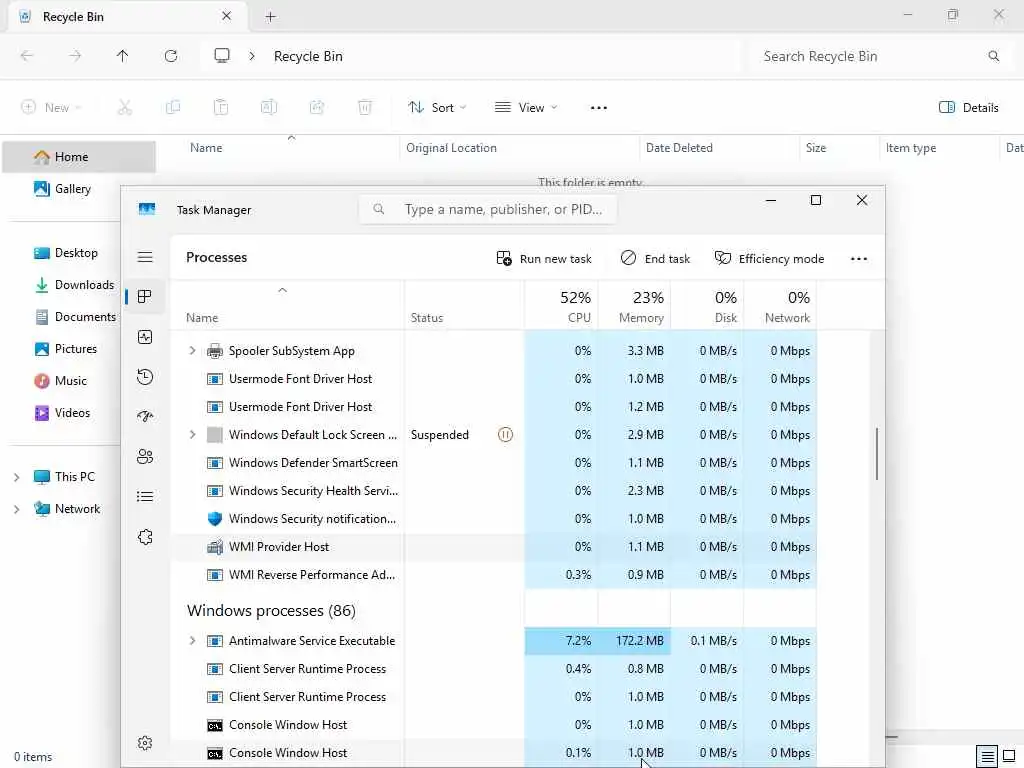Open a new File Explorer tab

tap(270, 17)
